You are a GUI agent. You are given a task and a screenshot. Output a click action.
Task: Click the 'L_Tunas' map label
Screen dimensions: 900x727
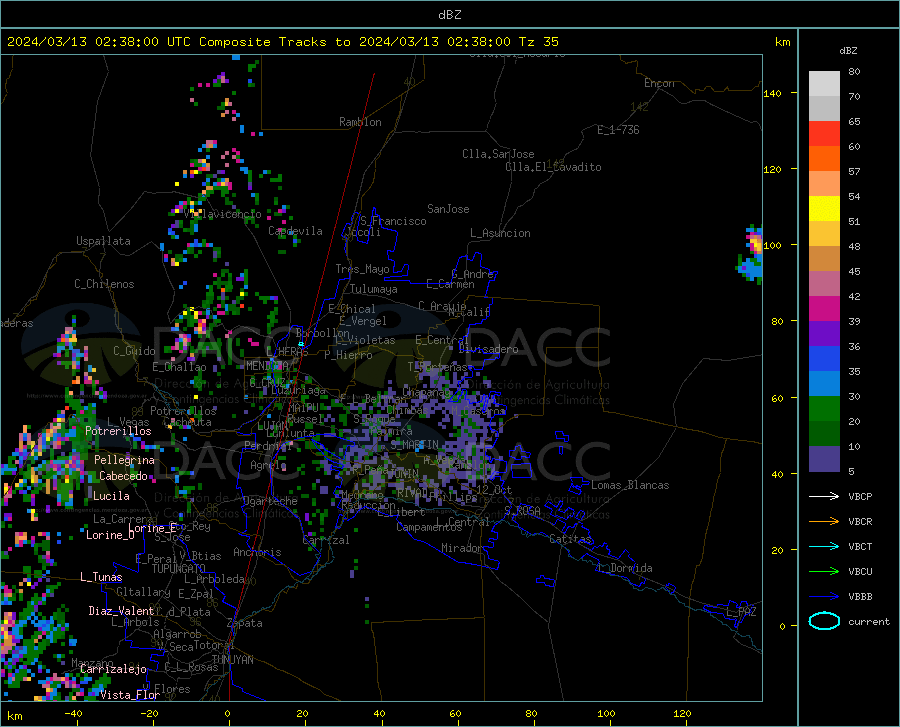tap(101, 577)
